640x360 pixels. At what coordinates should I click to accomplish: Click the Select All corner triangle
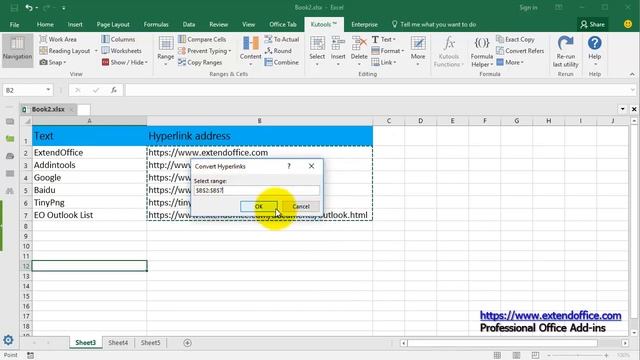27,121
